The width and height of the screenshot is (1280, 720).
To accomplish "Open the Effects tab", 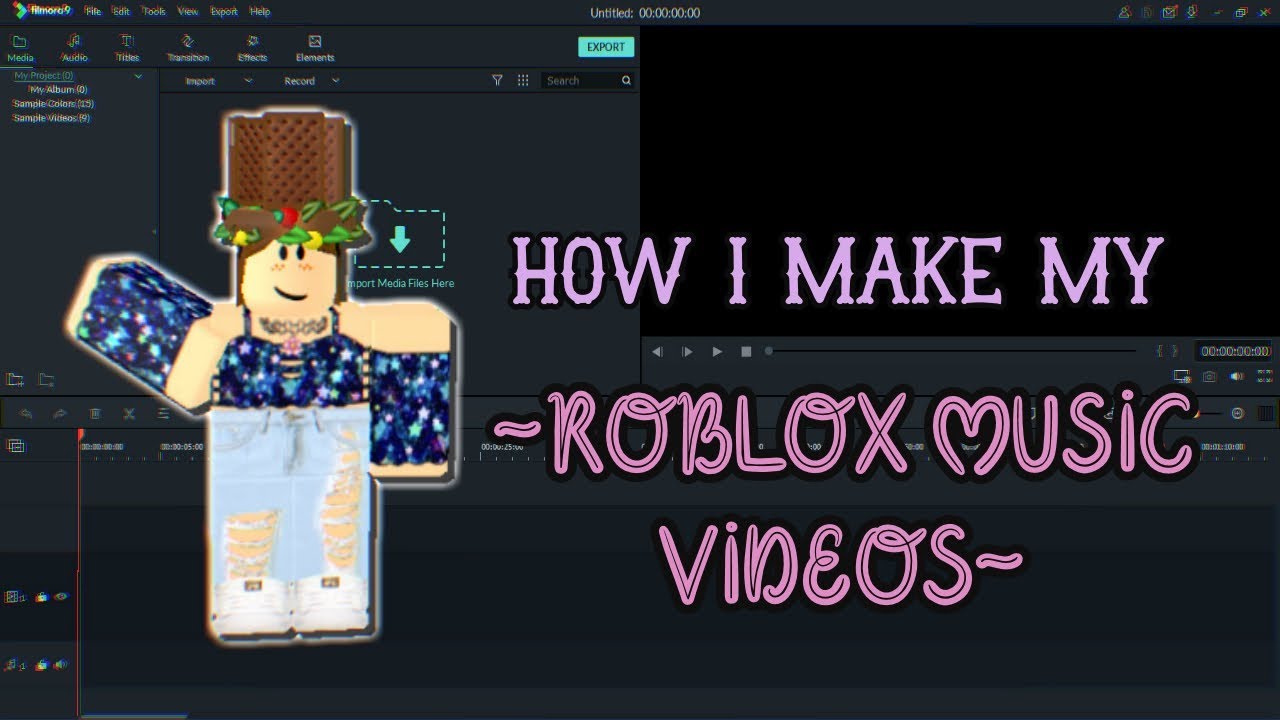I will click(252, 48).
